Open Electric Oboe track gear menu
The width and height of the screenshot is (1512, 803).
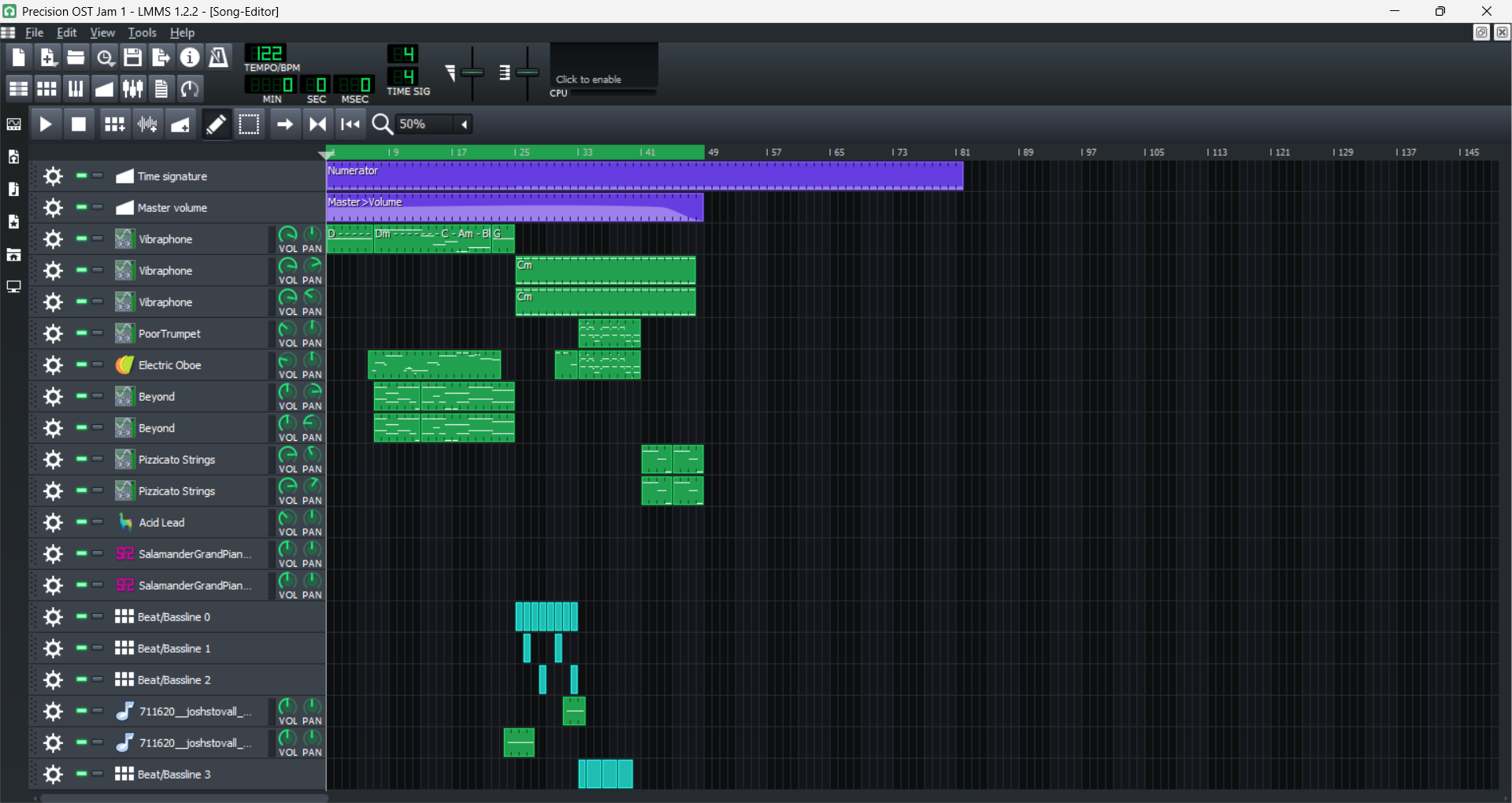(x=53, y=365)
